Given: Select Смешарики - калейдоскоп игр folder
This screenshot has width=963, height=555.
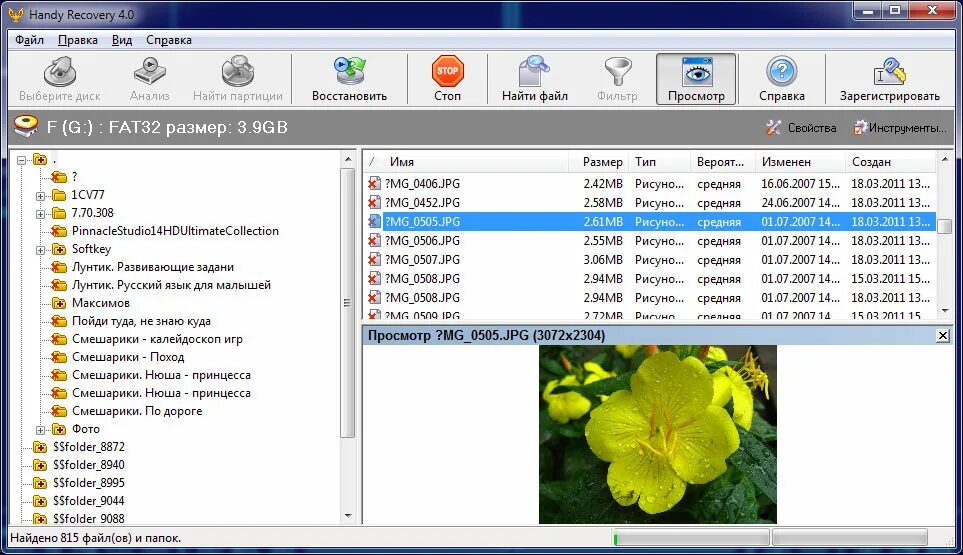Looking at the screenshot, I should (157, 339).
